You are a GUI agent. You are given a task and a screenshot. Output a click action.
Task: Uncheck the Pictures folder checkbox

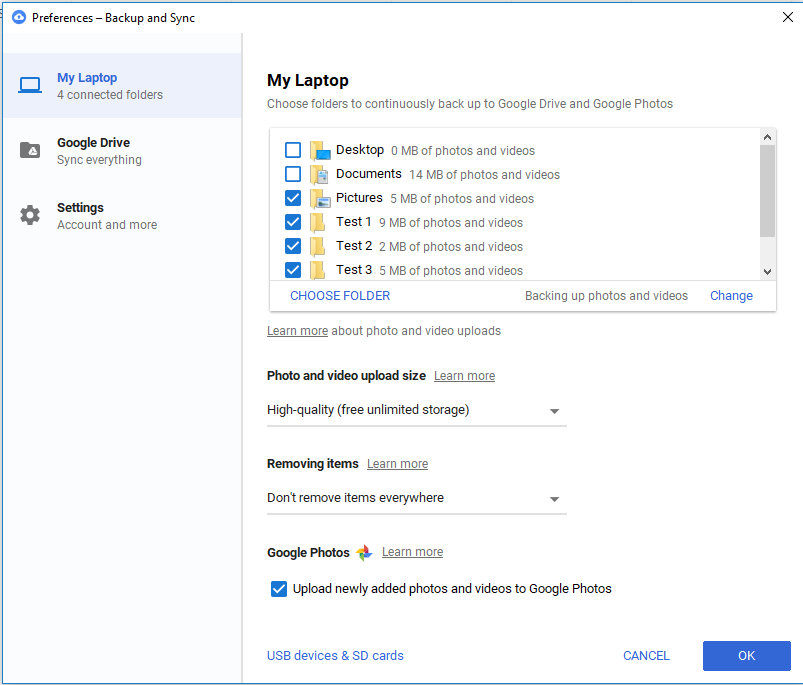point(293,198)
